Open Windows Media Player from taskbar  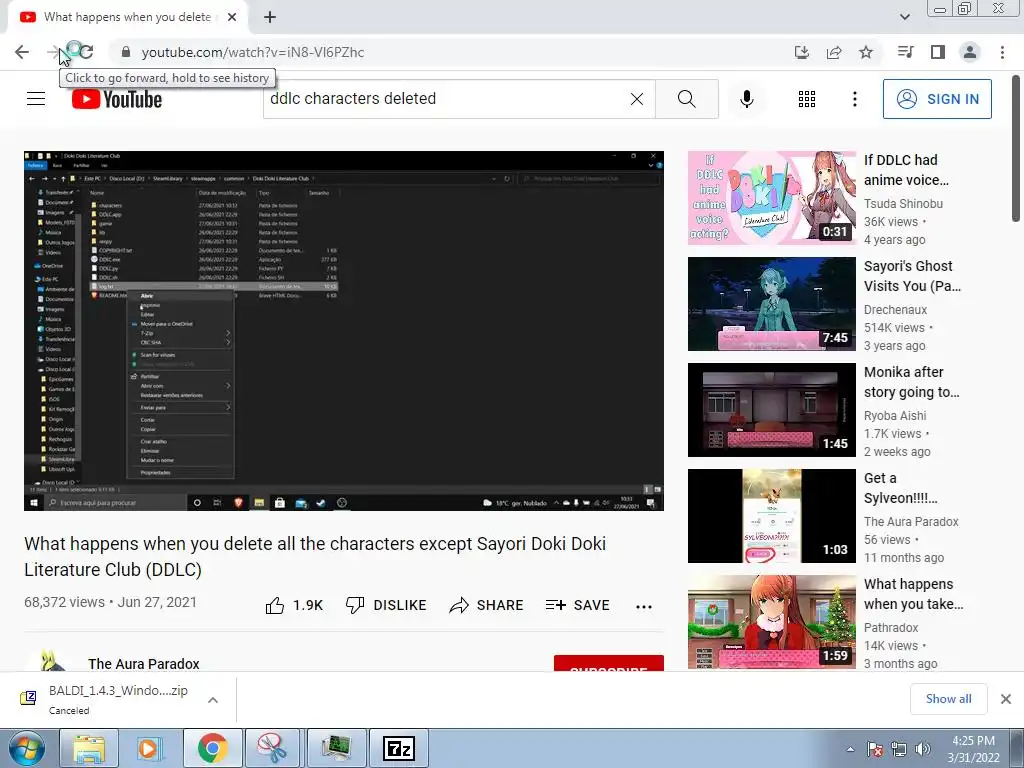150,748
